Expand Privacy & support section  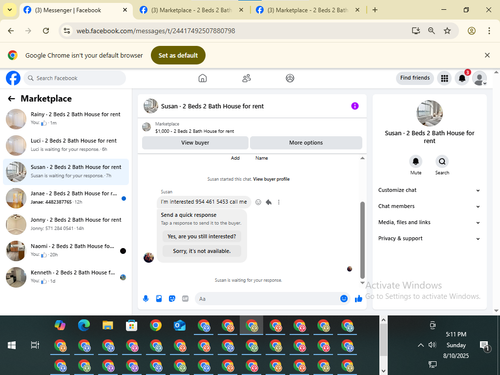[x=429, y=238]
